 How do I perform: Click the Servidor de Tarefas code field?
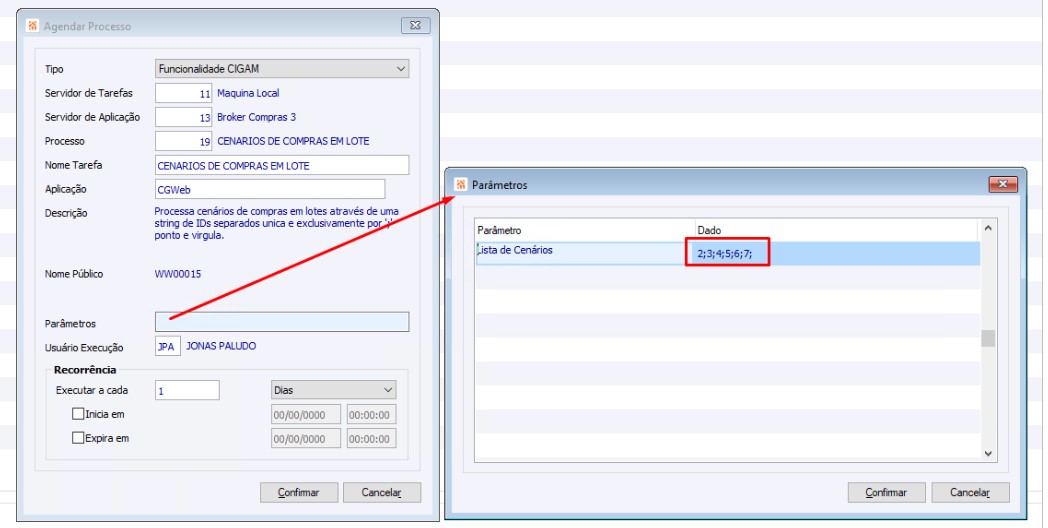[184, 94]
